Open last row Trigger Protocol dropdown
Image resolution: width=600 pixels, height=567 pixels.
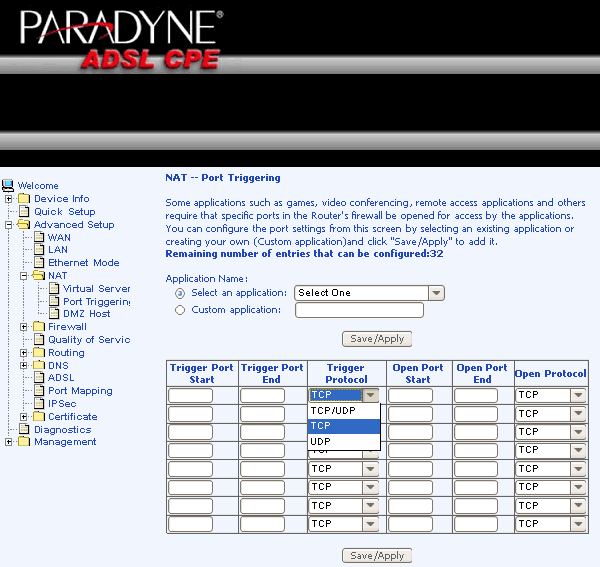[344, 524]
